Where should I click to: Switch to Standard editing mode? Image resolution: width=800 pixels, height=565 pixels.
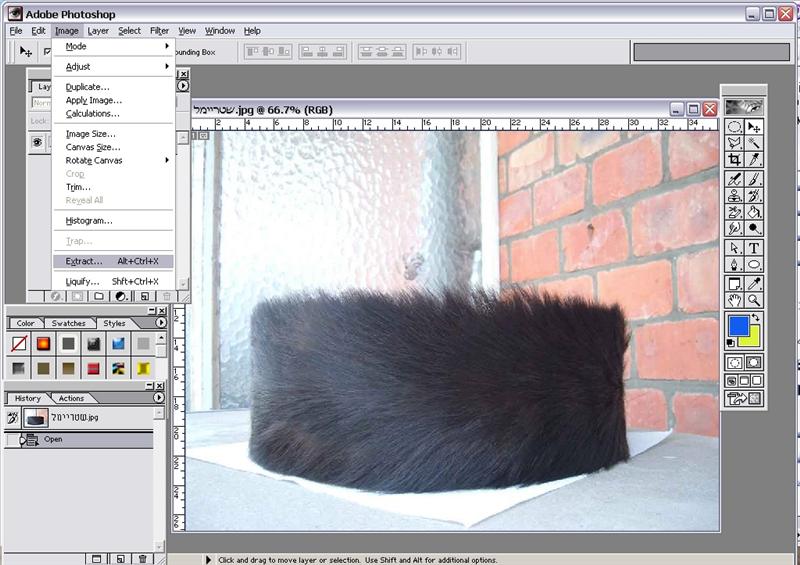point(734,363)
